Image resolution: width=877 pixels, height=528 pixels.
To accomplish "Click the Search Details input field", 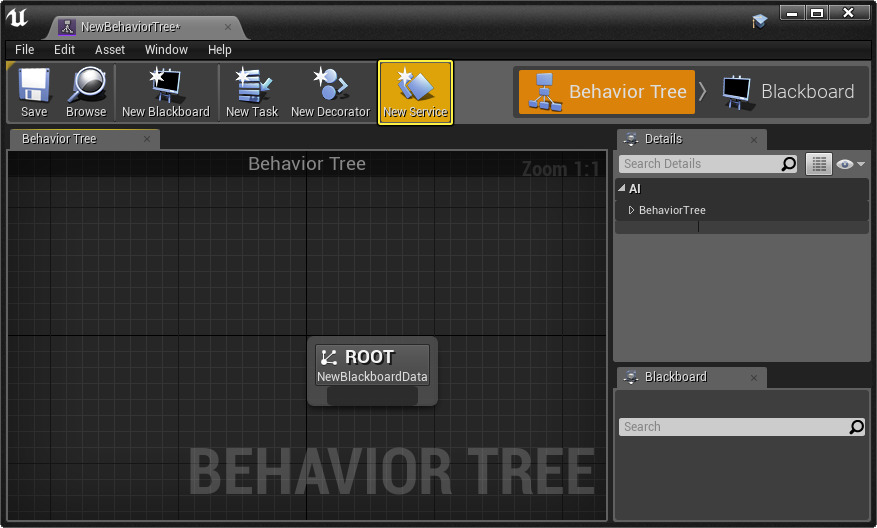I will click(698, 164).
